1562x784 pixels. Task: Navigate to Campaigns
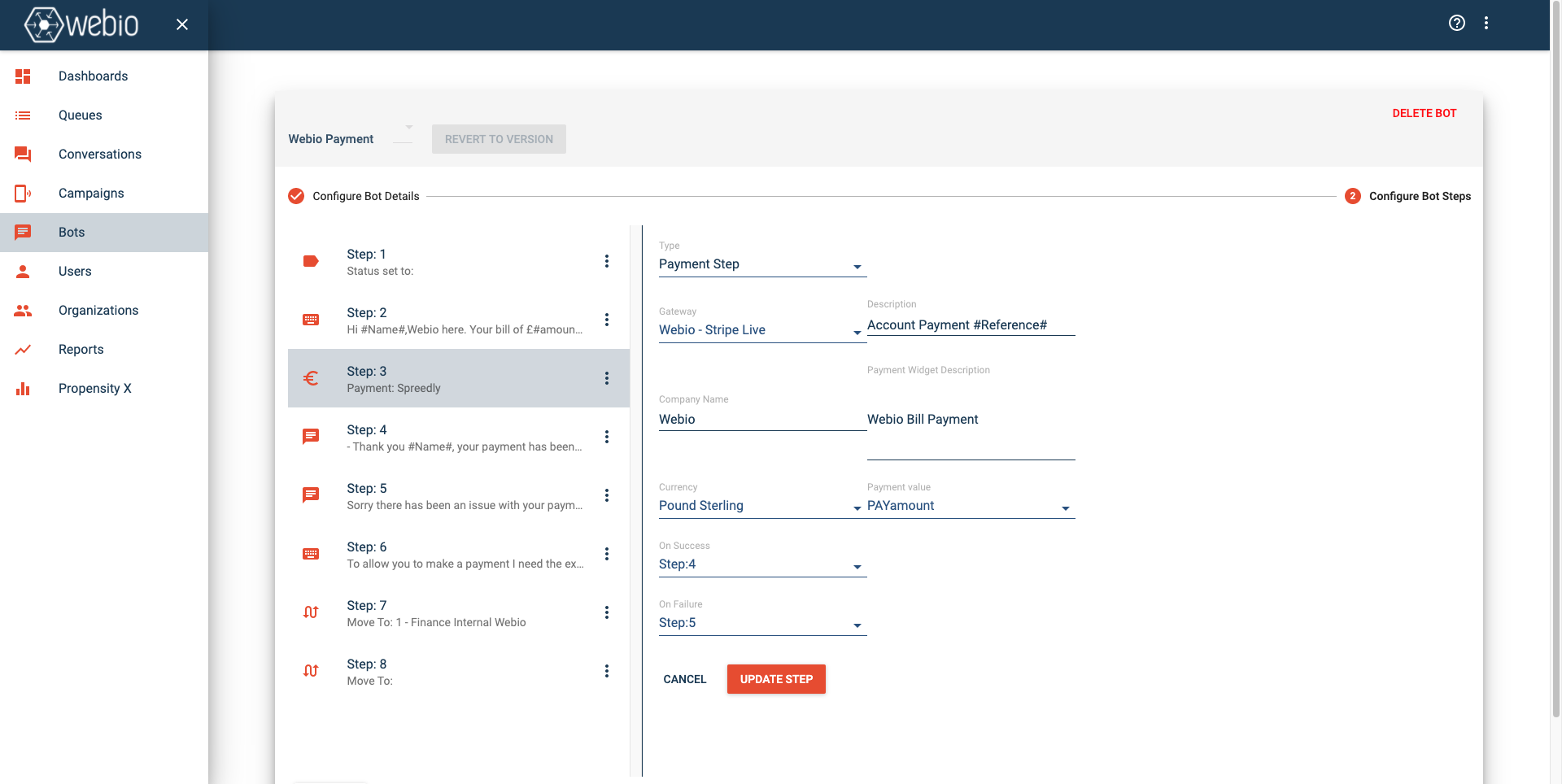104,194
